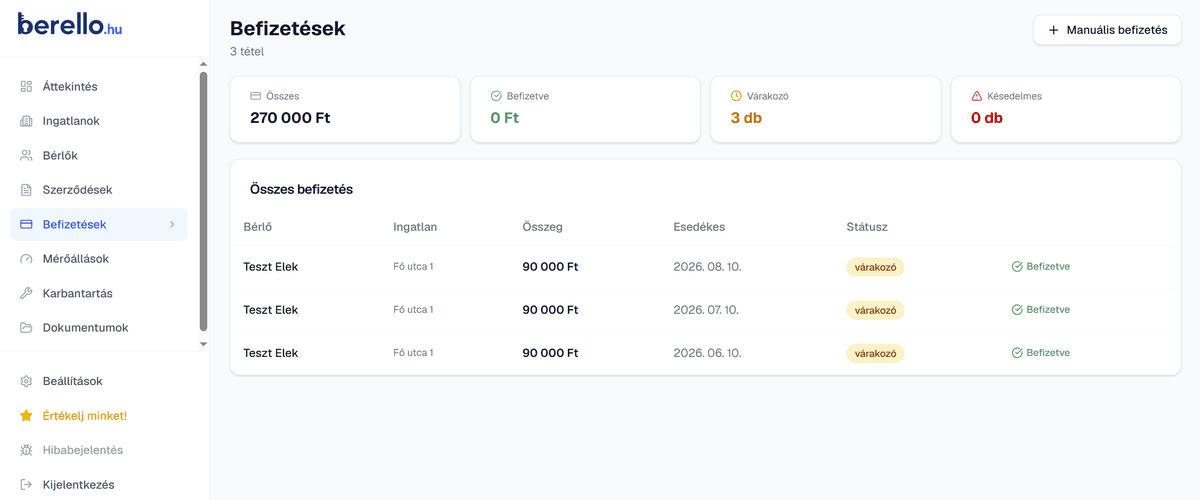
Task: Select the Bérlők people icon
Action: pyautogui.click(x=27, y=156)
